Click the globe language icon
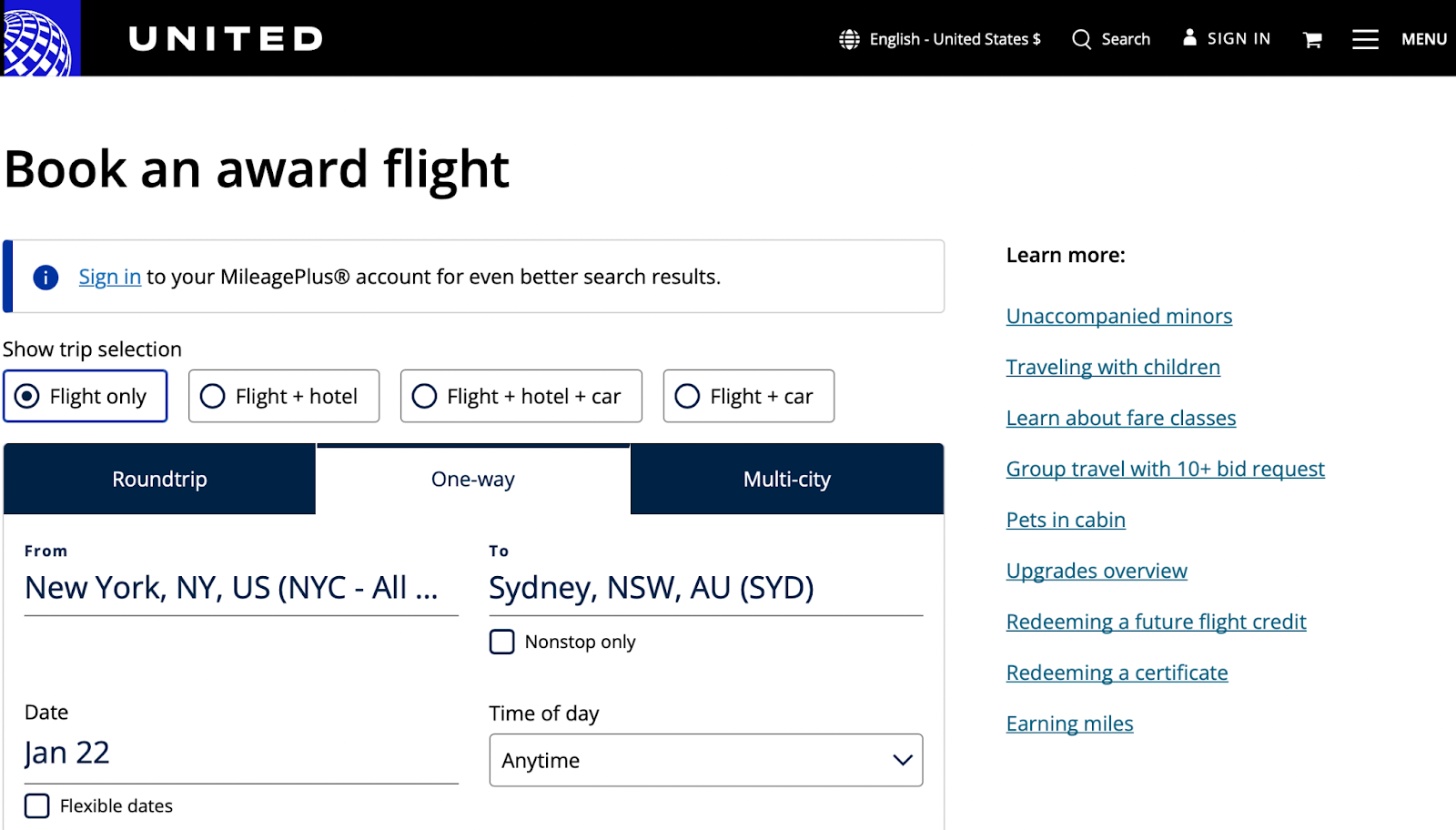Screen dimensions: 1456x830 pyautogui.click(x=849, y=39)
